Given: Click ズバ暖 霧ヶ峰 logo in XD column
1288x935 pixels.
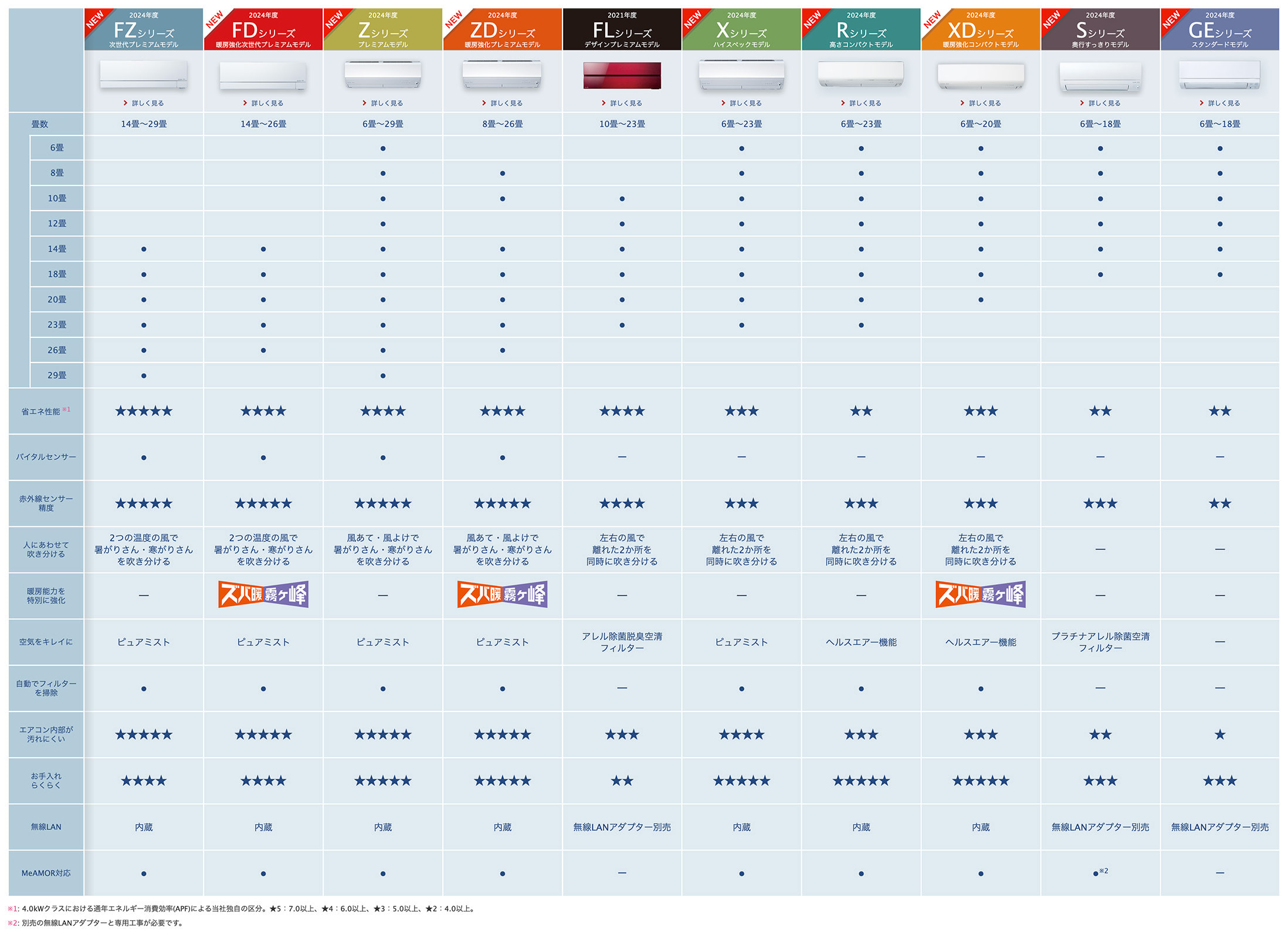Looking at the screenshot, I should pos(981,594).
